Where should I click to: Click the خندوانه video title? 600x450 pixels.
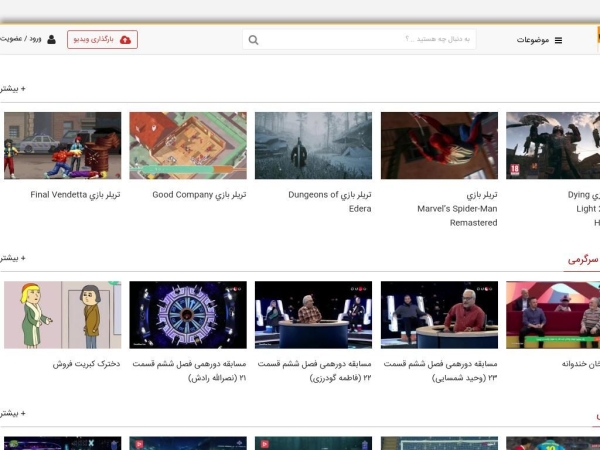(580, 364)
